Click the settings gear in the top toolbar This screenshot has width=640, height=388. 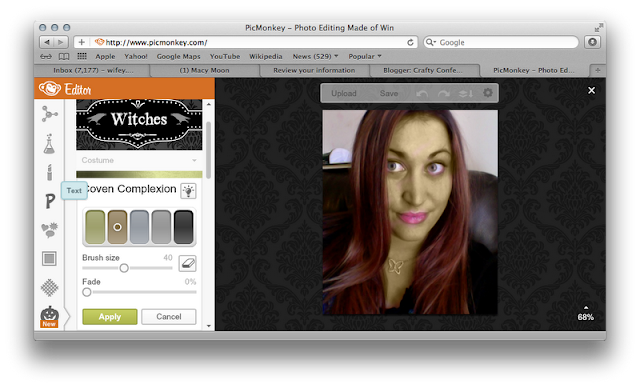point(488,93)
